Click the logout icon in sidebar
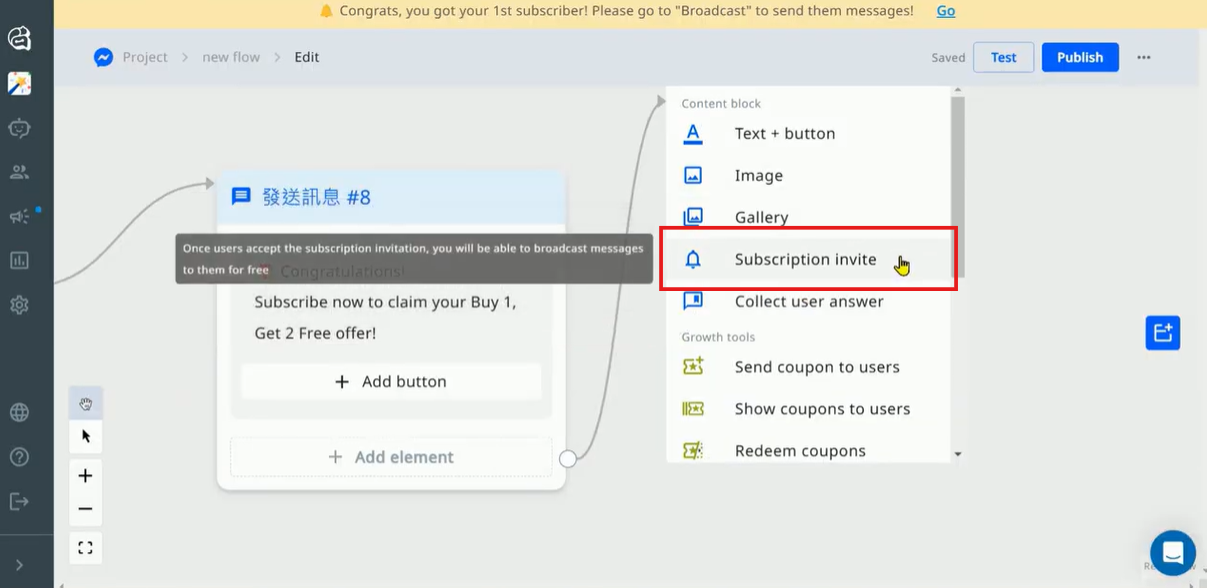 click(19, 500)
